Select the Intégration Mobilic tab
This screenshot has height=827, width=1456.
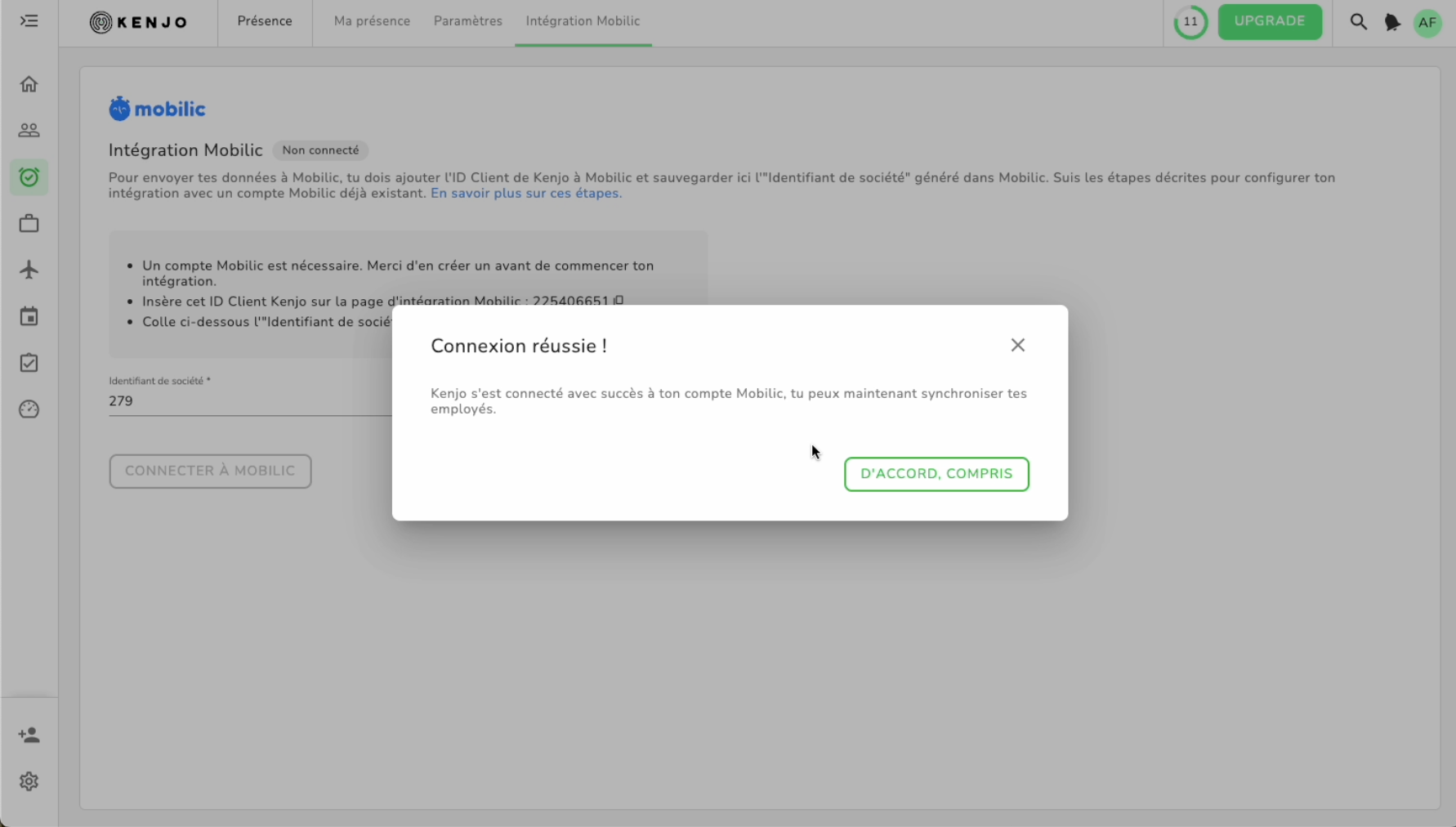pos(583,21)
